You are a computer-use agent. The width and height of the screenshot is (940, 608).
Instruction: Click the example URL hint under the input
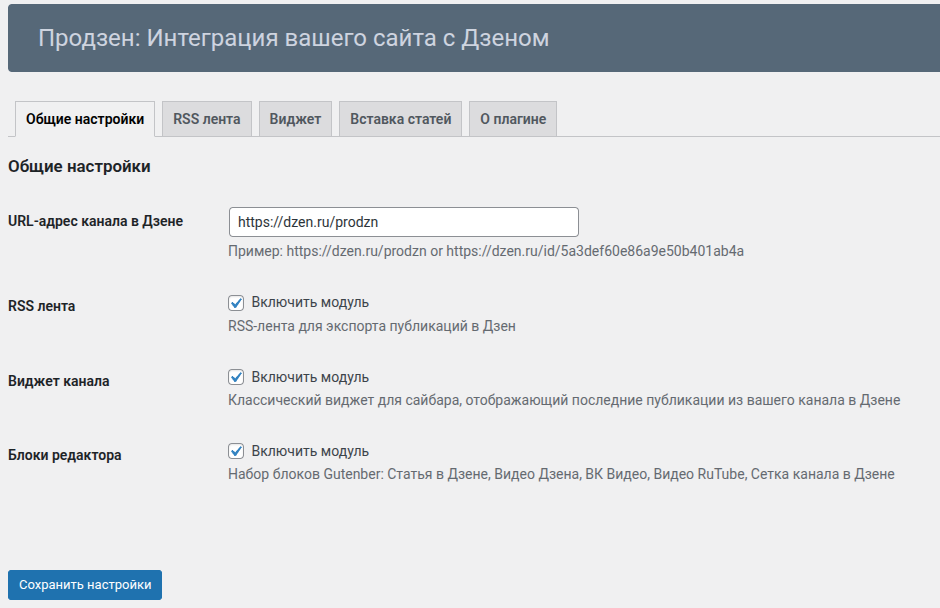pyautogui.click(x=485, y=251)
